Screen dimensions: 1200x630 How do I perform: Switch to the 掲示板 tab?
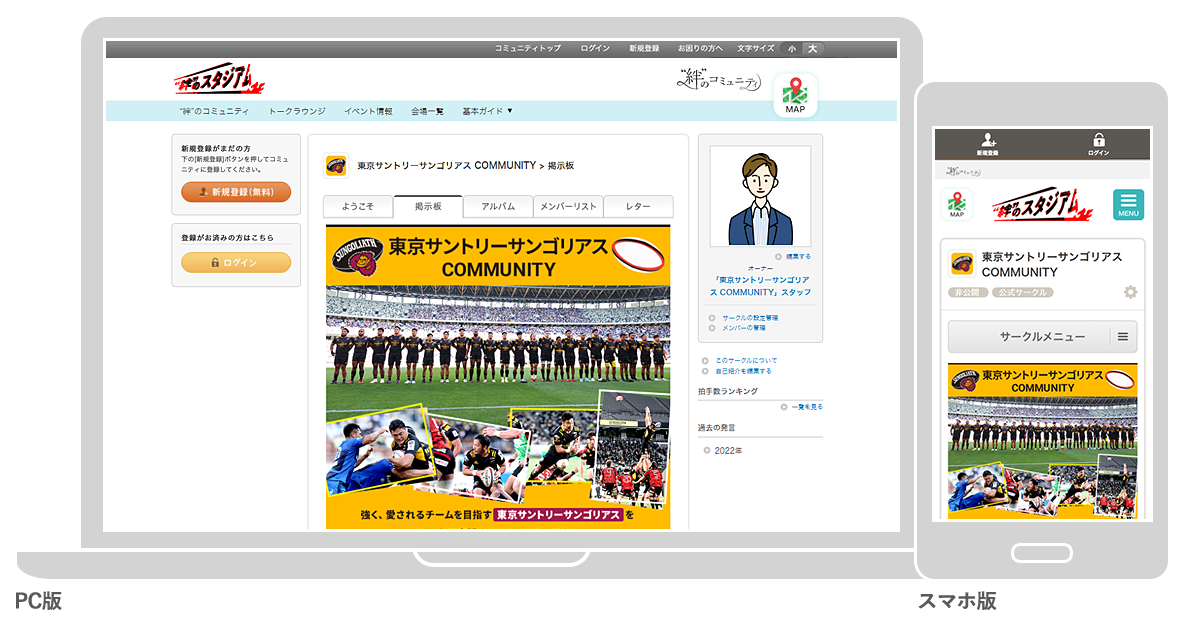(428, 206)
